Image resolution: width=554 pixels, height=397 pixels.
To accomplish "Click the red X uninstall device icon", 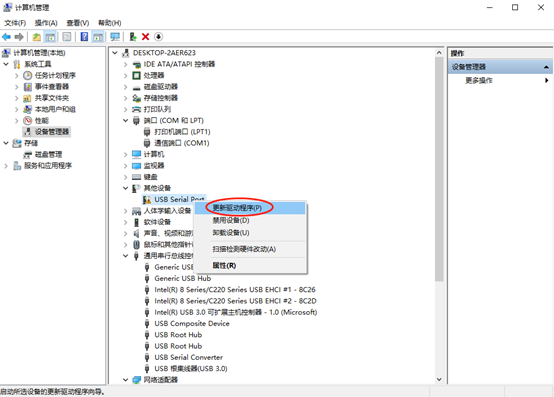I will coord(145,36).
